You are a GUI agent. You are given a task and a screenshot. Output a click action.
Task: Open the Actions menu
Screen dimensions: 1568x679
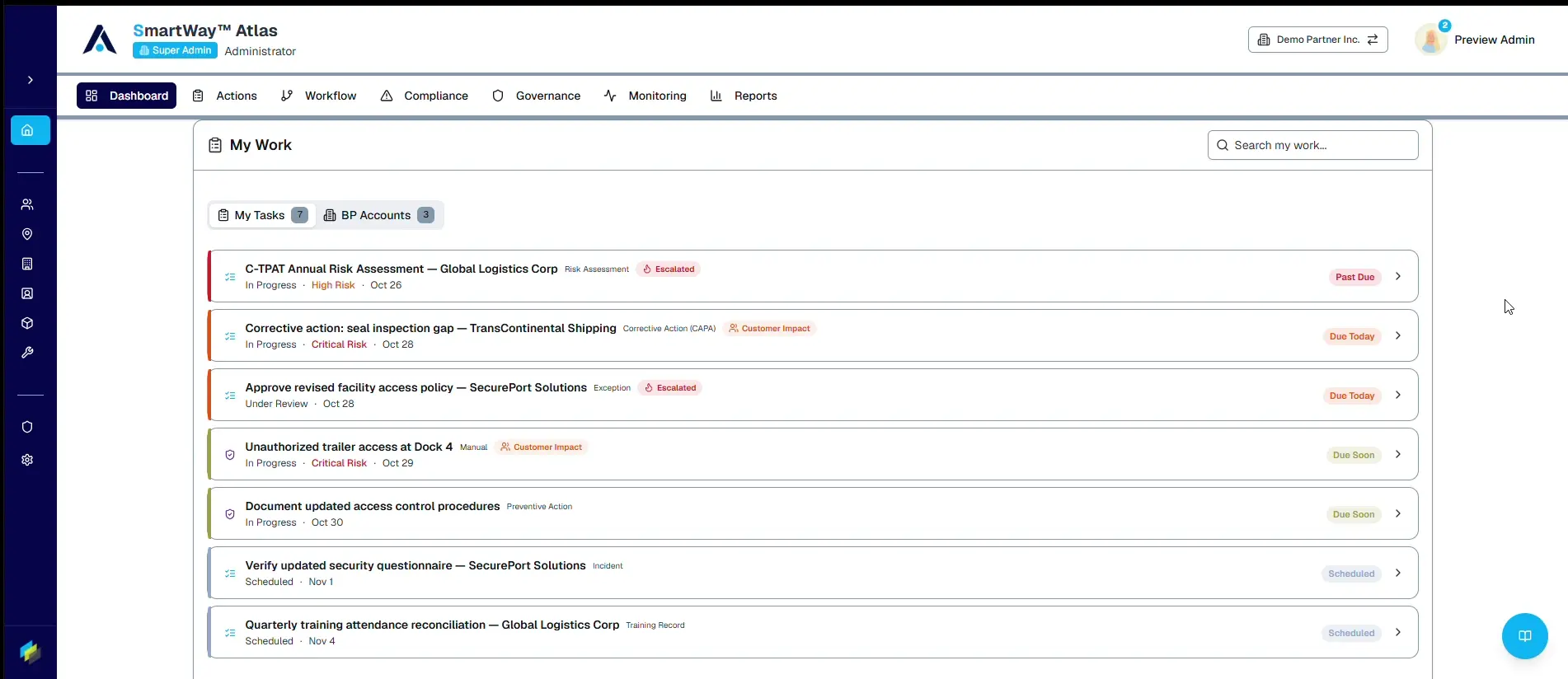225,96
